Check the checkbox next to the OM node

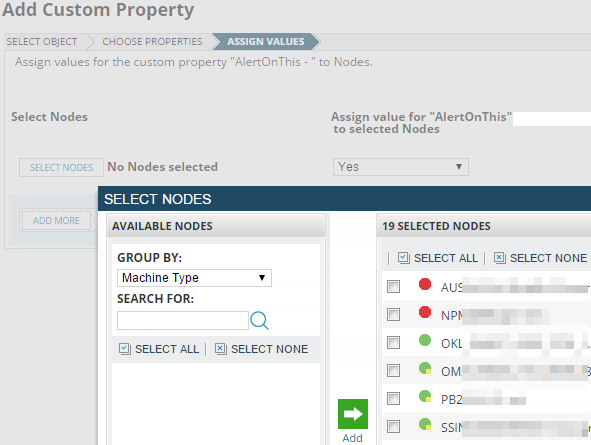tap(393, 371)
